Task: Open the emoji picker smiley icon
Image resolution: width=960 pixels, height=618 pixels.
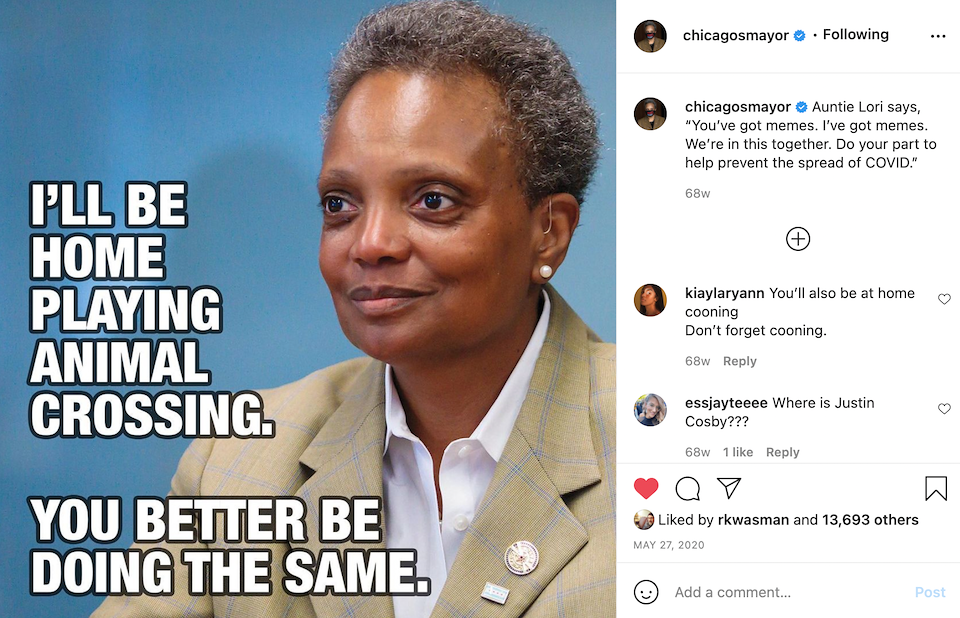Action: click(x=646, y=592)
